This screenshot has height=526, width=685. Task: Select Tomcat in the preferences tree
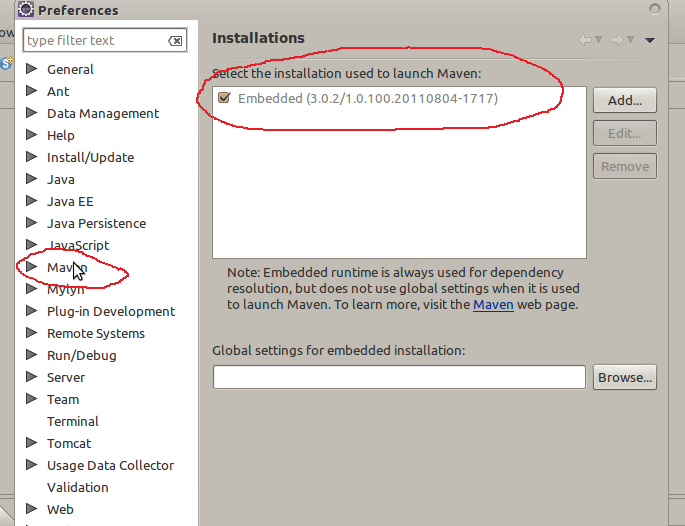[69, 443]
